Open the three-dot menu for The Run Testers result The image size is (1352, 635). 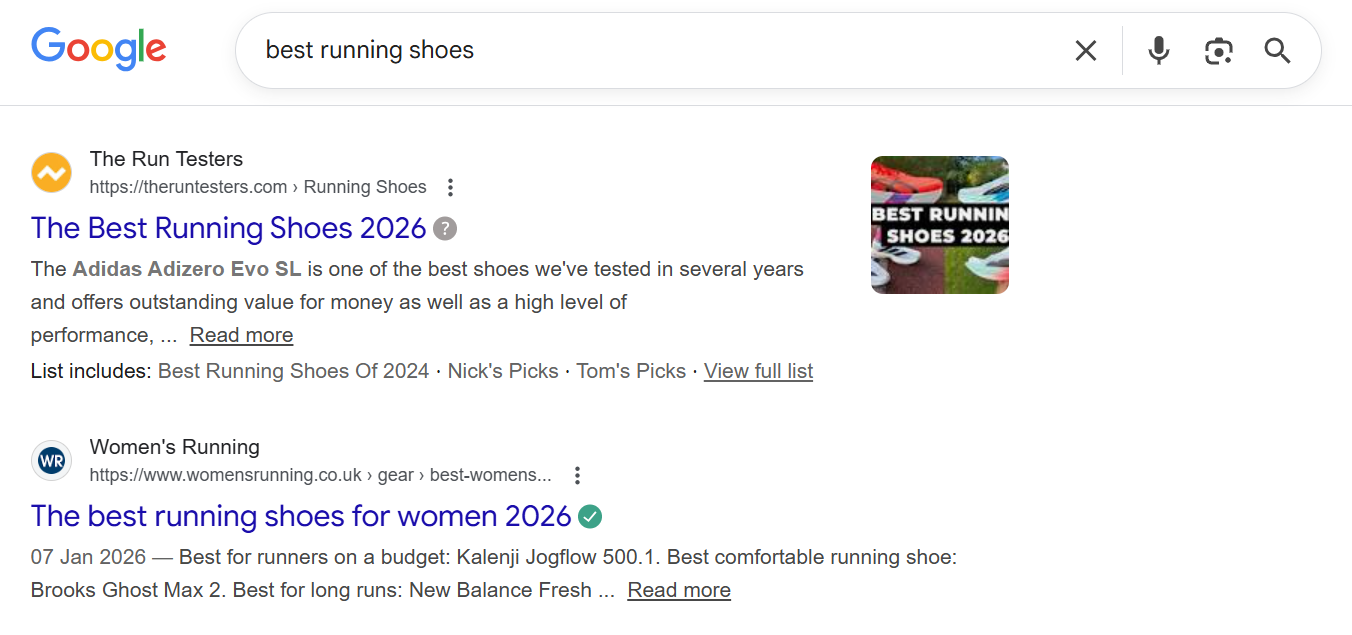[x=450, y=187]
